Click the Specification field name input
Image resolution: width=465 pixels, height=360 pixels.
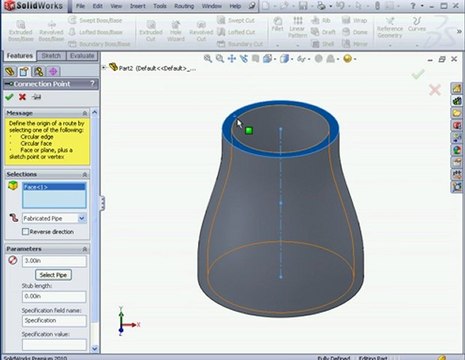[54, 321]
